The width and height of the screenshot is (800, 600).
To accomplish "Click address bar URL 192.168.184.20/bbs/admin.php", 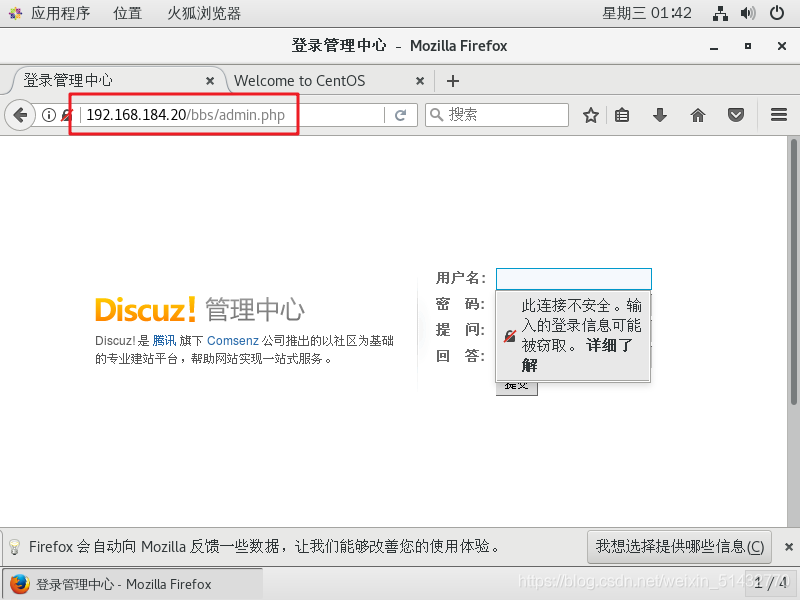I will pos(185,115).
